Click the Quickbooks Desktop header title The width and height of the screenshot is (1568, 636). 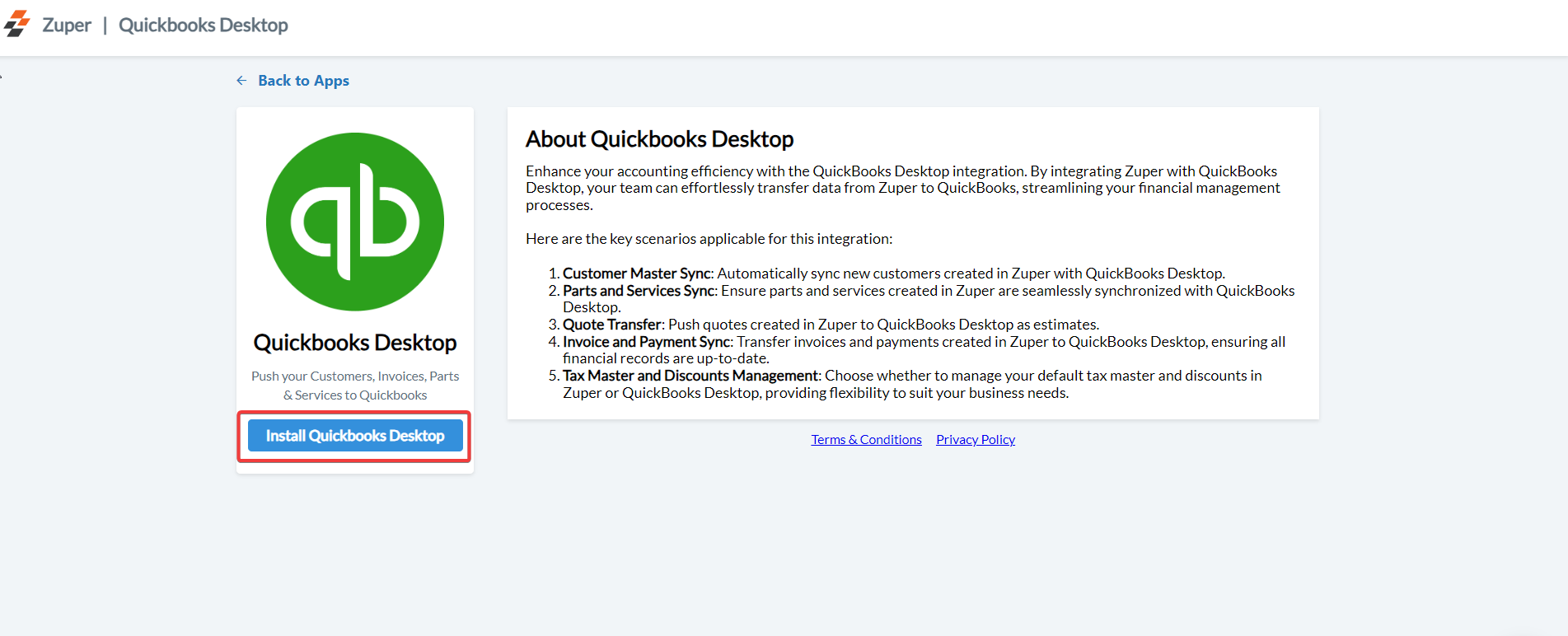coord(204,25)
